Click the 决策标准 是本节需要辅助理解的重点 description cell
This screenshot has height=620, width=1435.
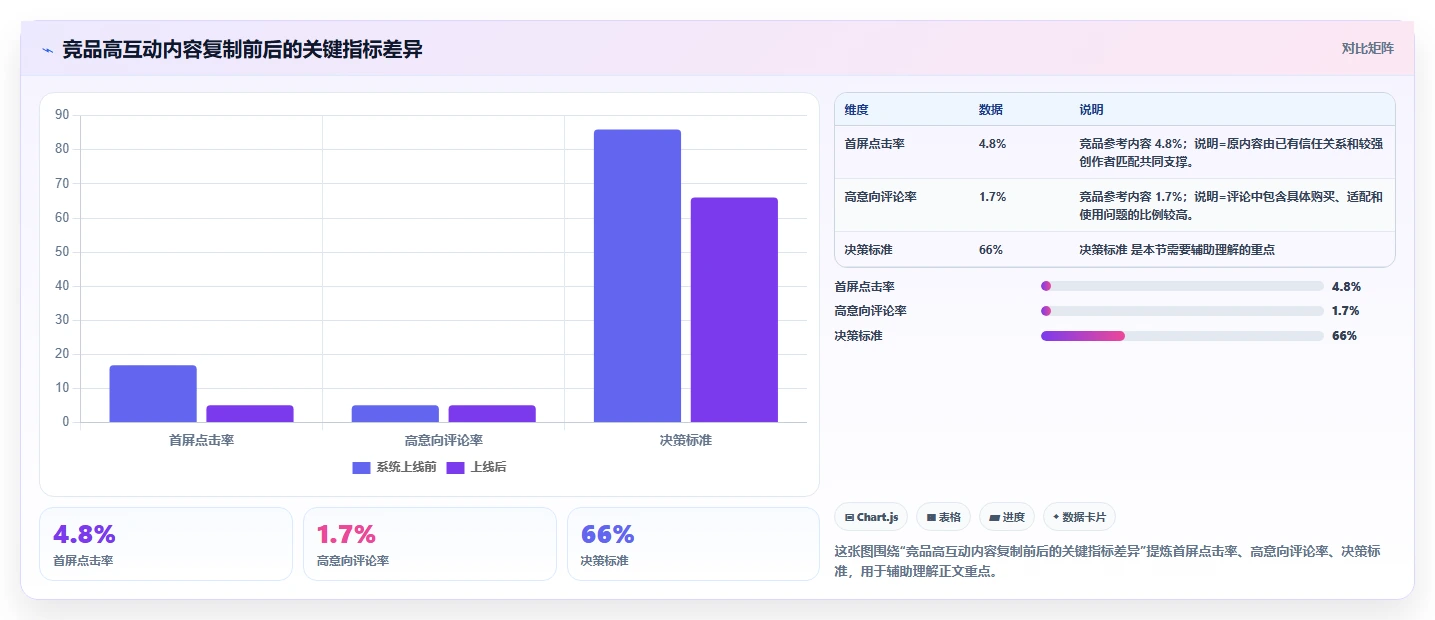(x=1177, y=250)
